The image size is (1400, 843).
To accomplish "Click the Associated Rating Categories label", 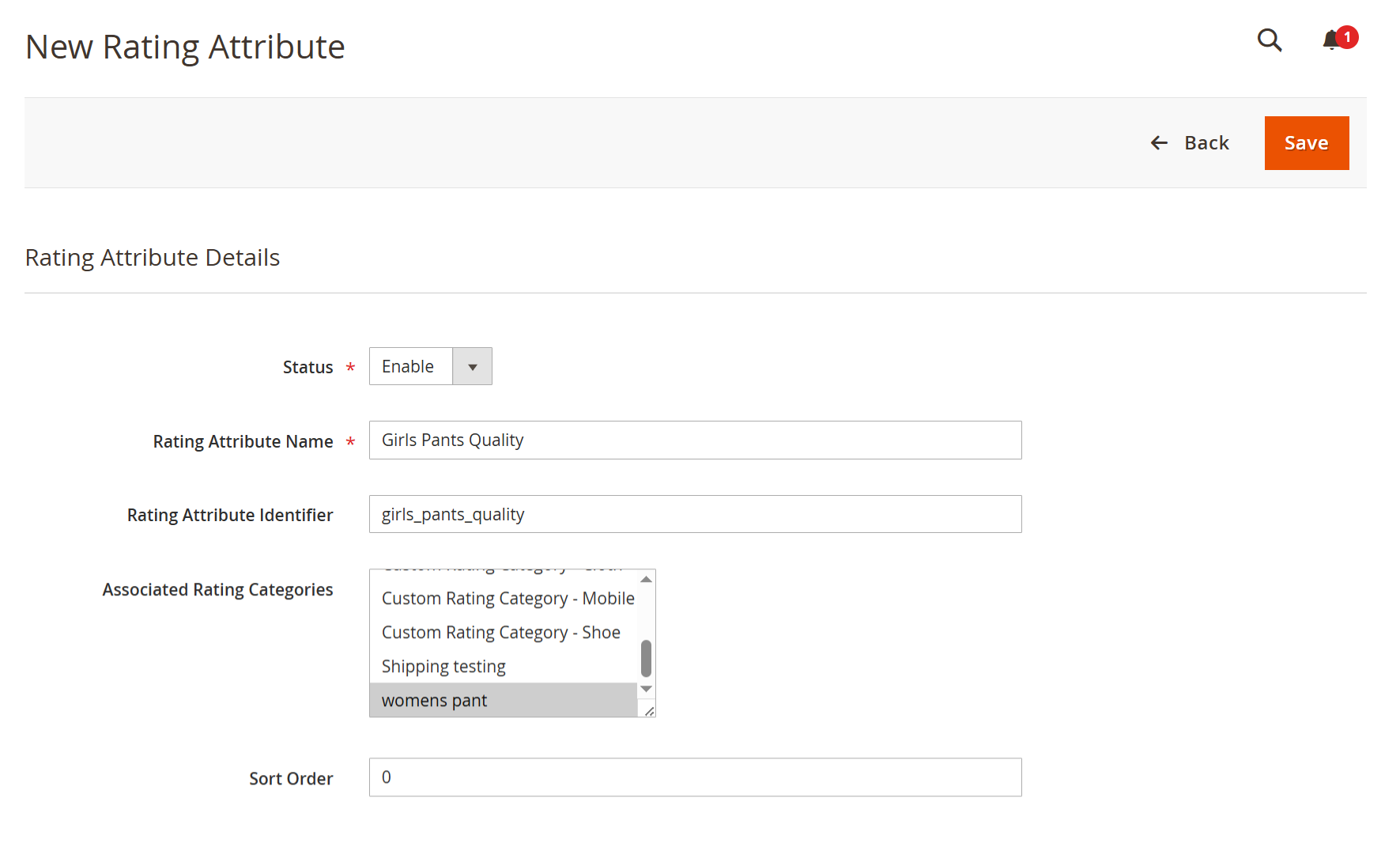I will pos(217,590).
